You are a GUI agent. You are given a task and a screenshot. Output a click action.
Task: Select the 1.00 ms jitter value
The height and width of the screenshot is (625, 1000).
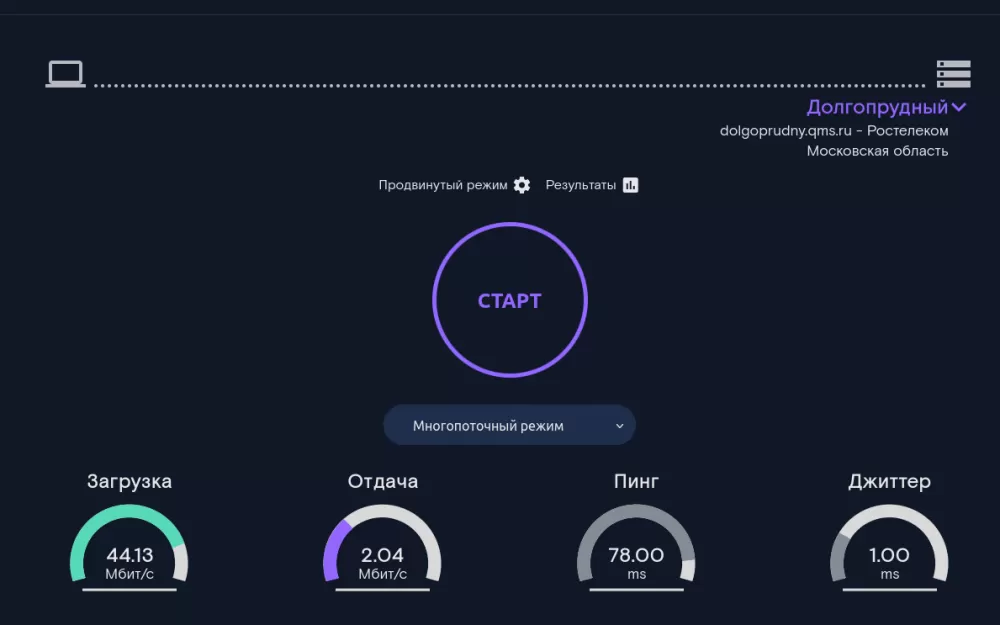889,563
